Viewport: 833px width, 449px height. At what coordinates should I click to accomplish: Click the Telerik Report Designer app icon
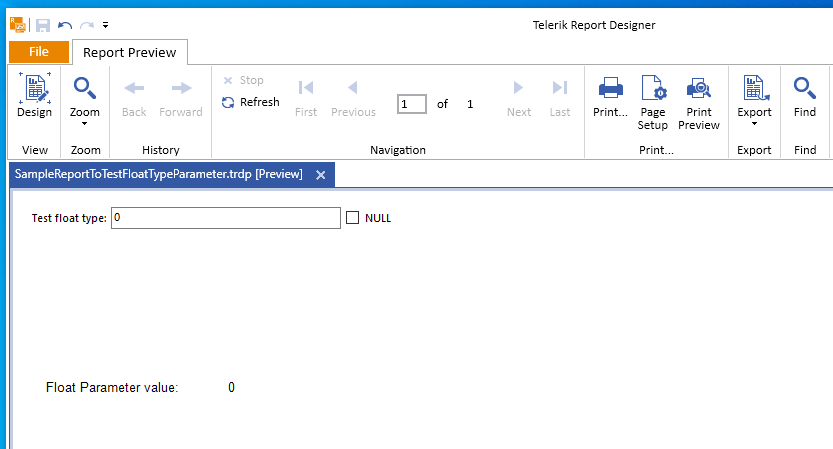[18, 24]
